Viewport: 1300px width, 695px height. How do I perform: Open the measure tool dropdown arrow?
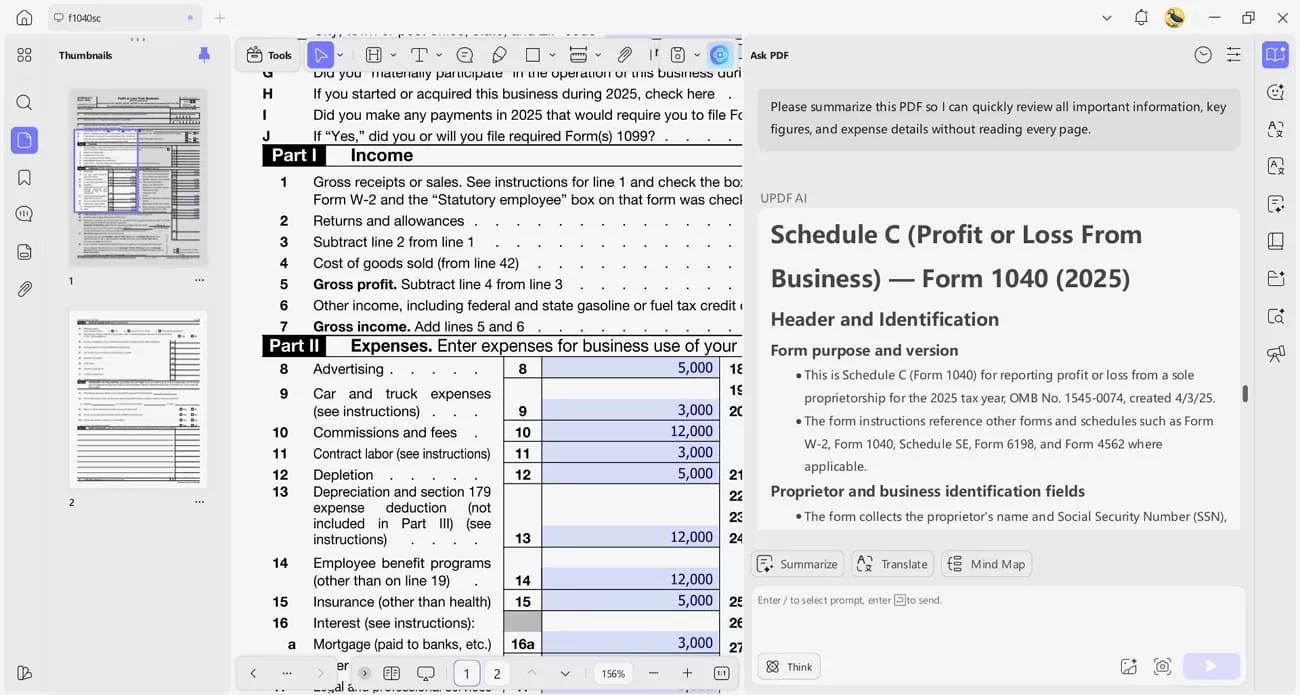[598, 55]
